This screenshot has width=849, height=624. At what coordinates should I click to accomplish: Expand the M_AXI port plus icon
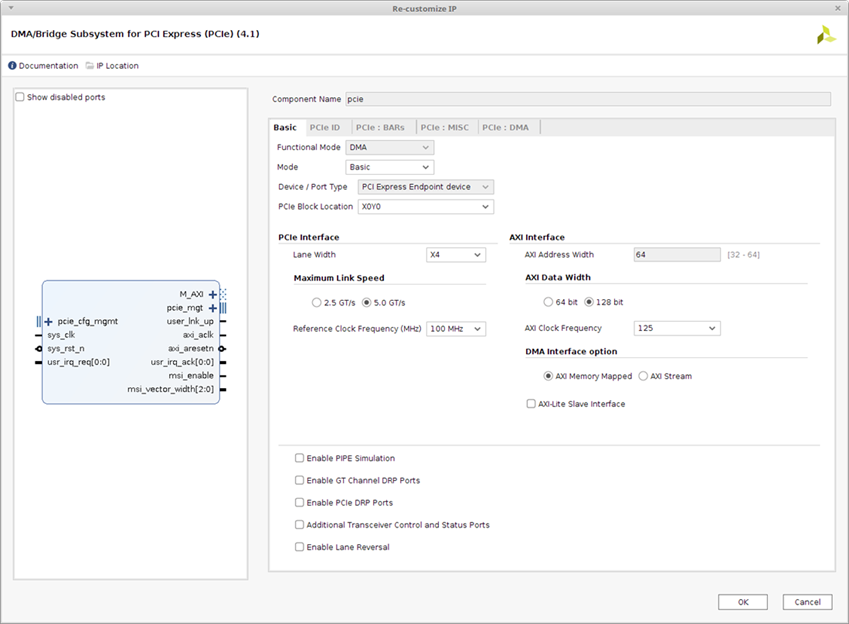click(212, 294)
